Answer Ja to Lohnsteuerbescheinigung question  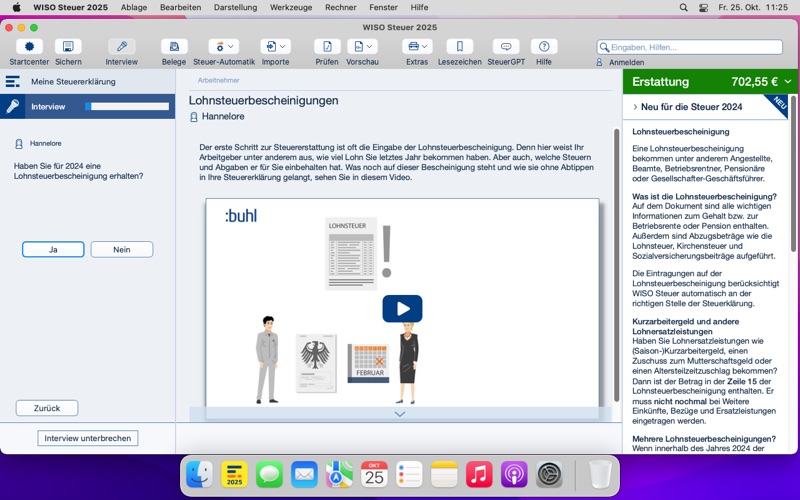click(x=53, y=249)
